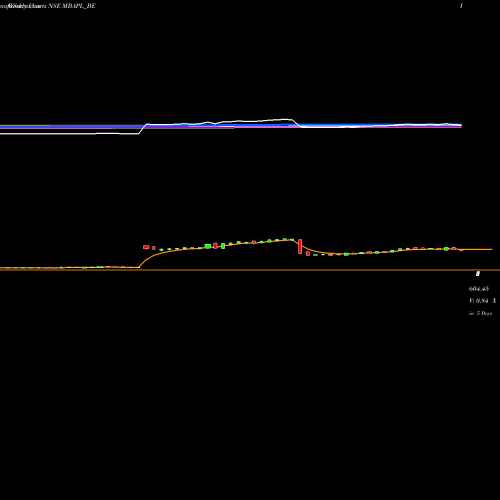Select the 604.45 price value
The image size is (500, 500).
[x=479, y=289]
